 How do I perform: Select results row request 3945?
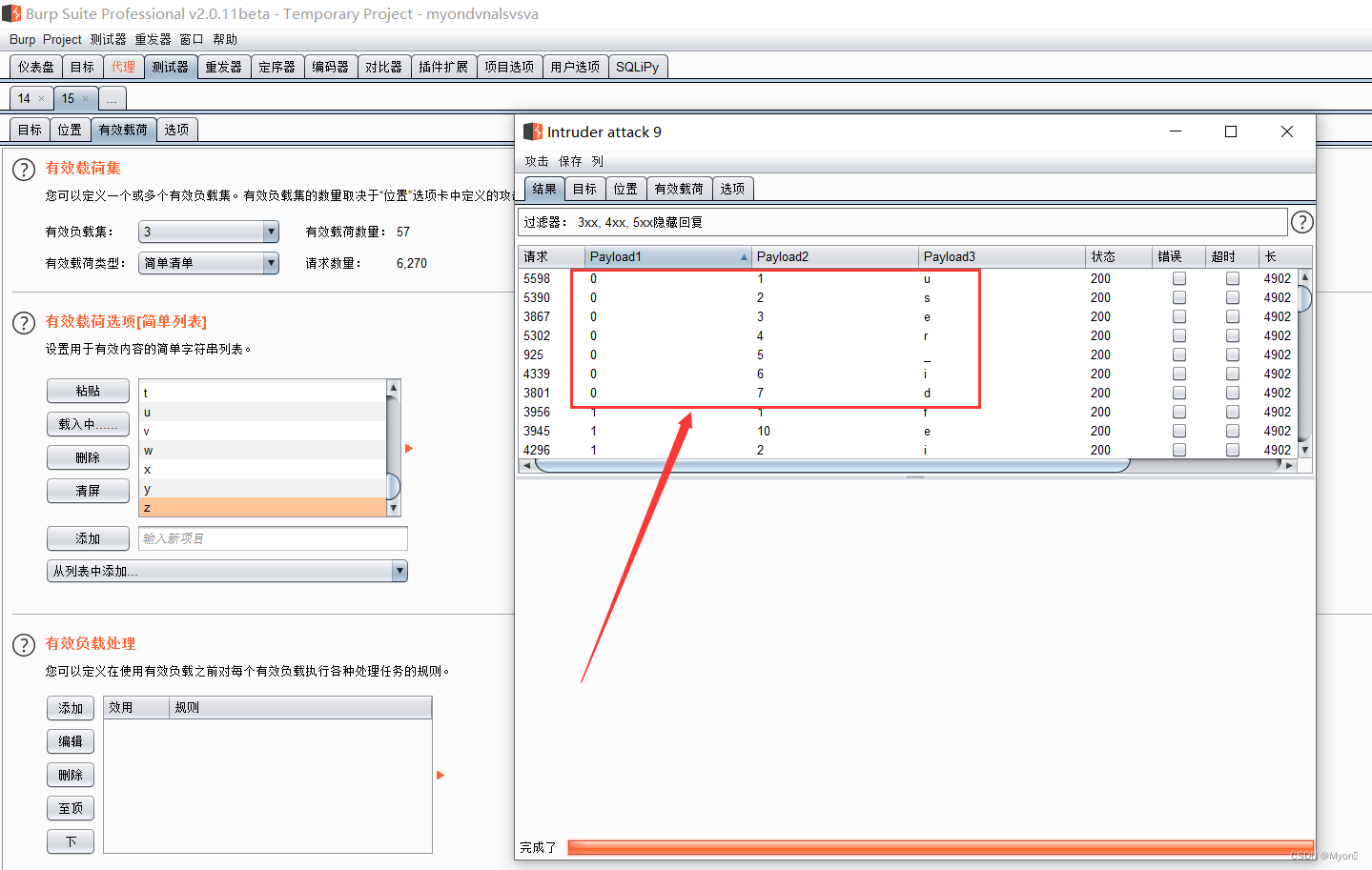(x=908, y=431)
